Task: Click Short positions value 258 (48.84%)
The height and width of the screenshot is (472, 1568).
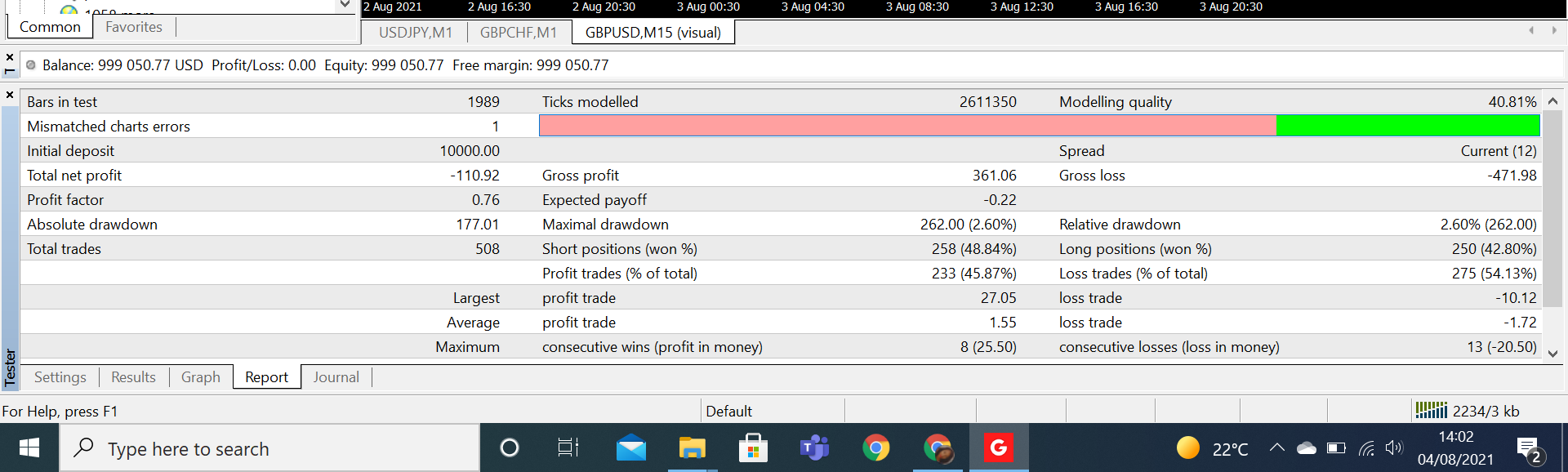Action: [973, 249]
